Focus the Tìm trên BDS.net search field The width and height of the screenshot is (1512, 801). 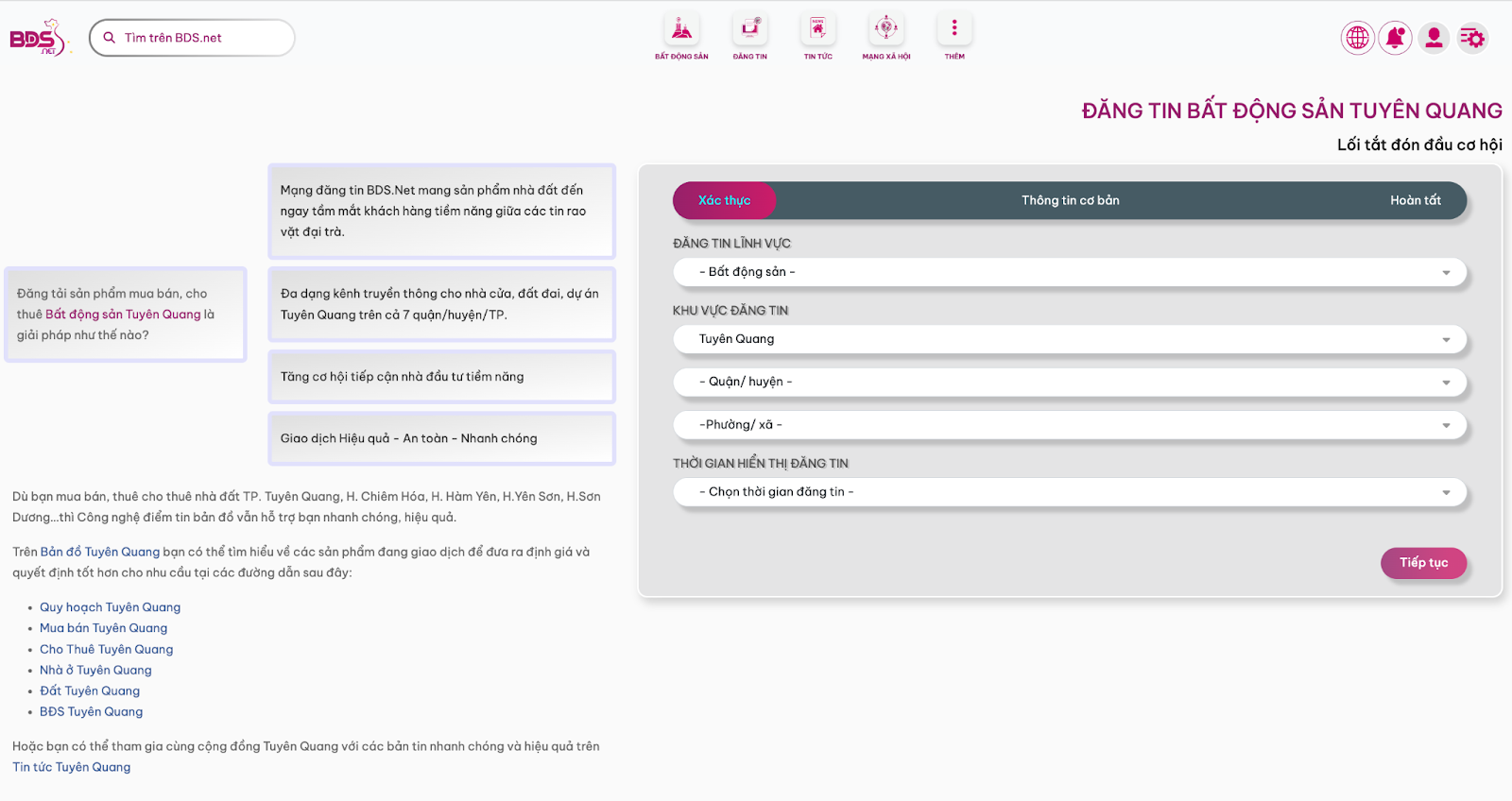[x=192, y=38]
